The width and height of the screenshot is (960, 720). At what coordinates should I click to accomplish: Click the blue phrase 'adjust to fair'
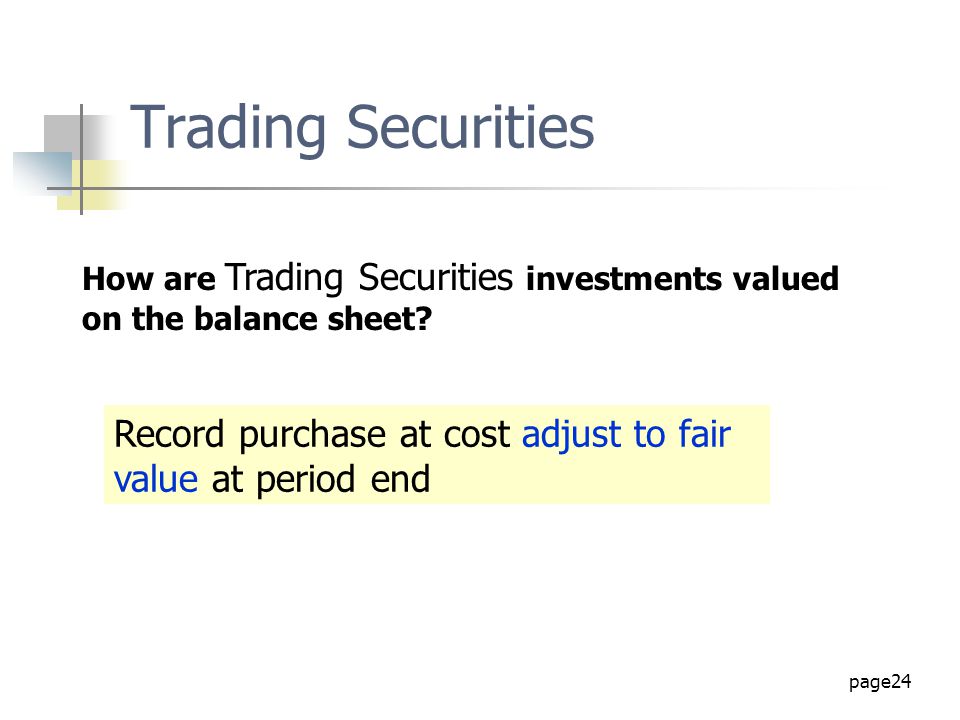626,436
